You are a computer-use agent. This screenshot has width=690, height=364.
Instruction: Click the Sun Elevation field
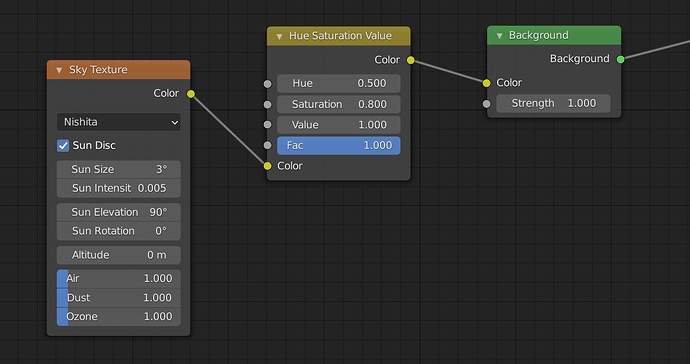pos(119,212)
